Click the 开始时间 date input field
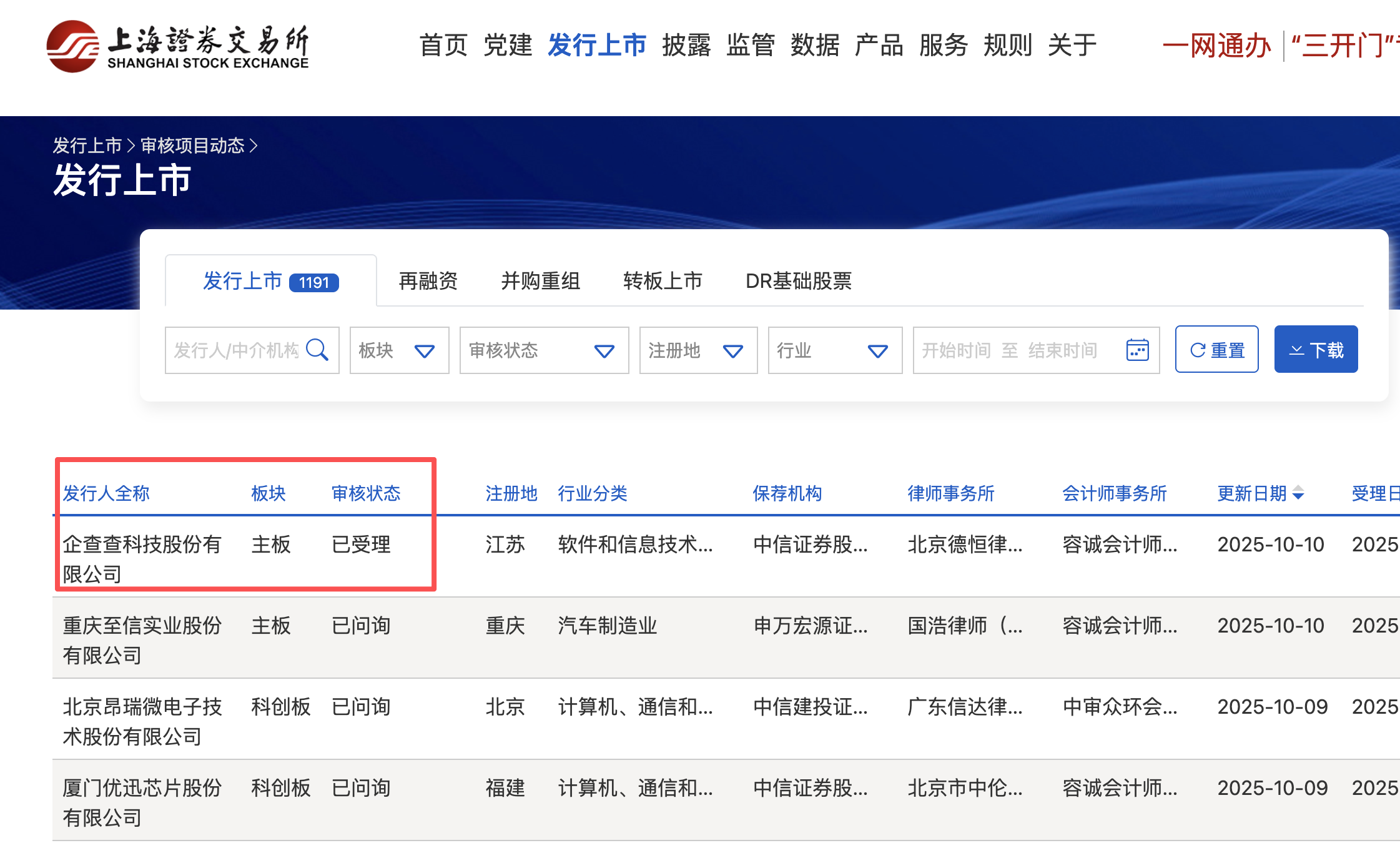Screen dimensions: 1400x848 (956, 350)
